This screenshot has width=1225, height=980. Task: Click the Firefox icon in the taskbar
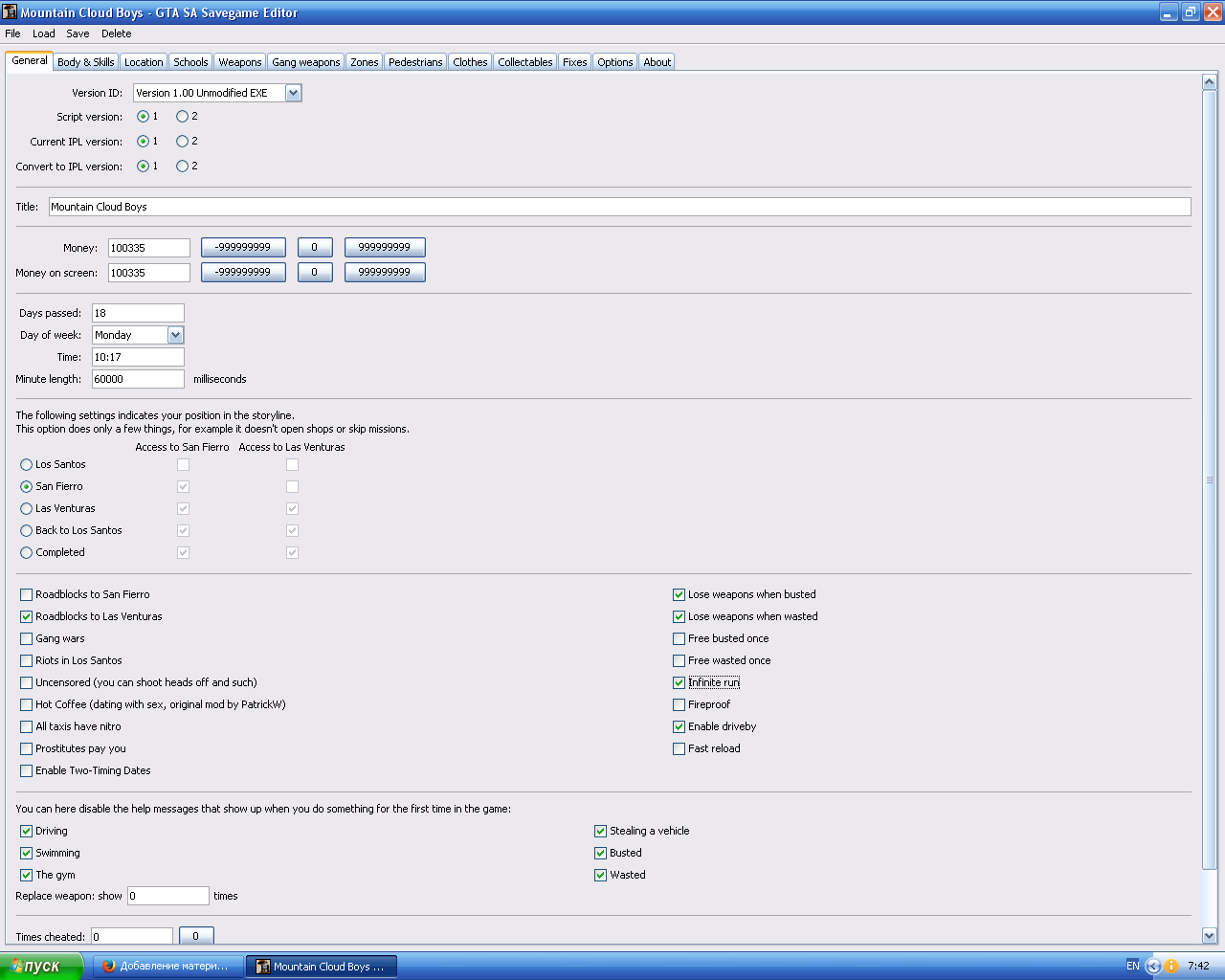(x=108, y=966)
